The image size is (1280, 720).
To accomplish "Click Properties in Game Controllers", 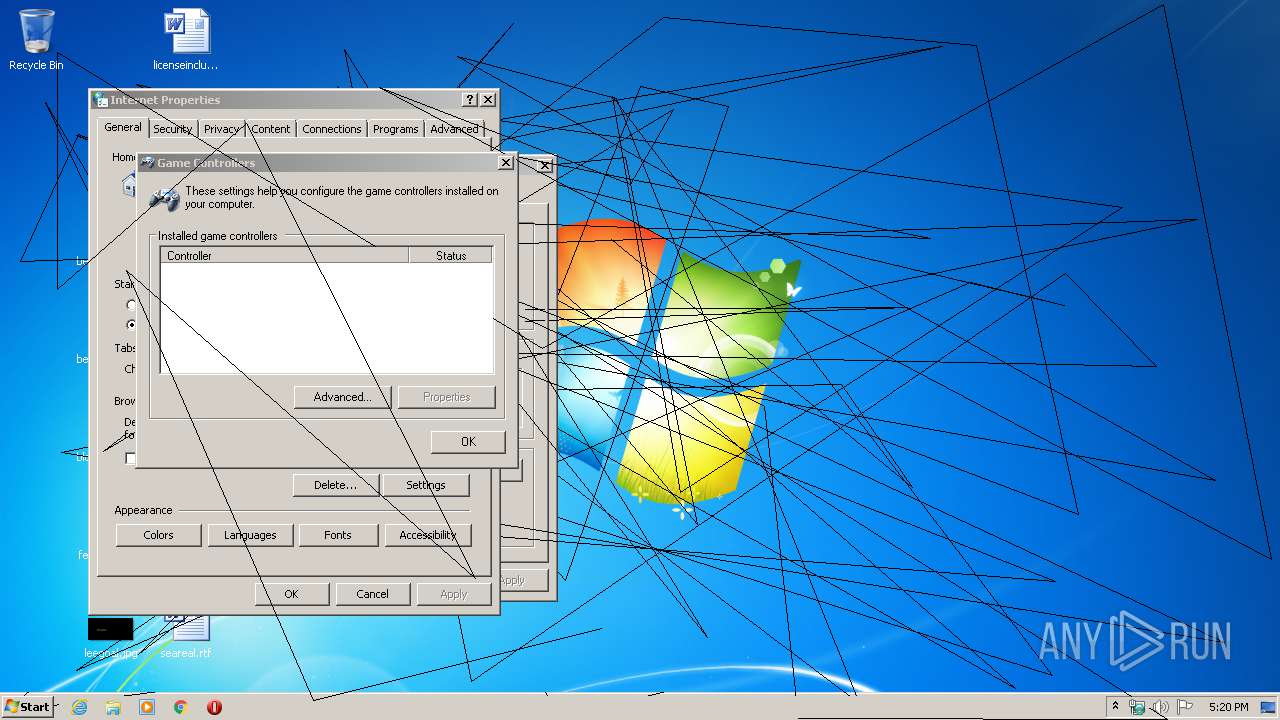I will pos(446,397).
